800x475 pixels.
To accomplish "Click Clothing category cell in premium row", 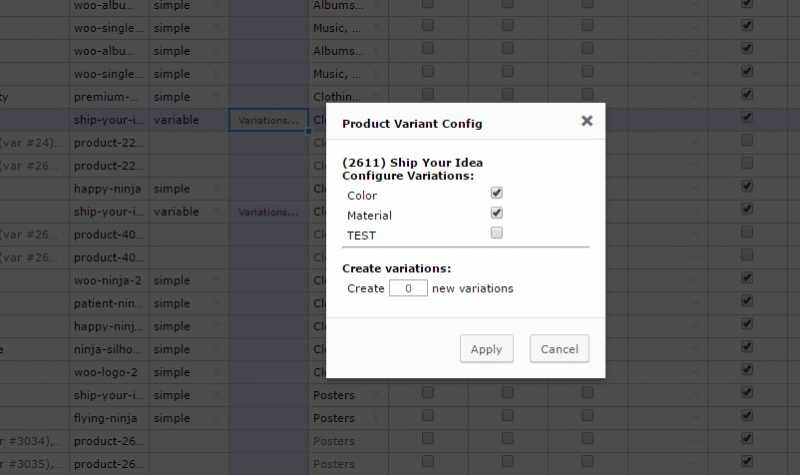I will pos(340,97).
